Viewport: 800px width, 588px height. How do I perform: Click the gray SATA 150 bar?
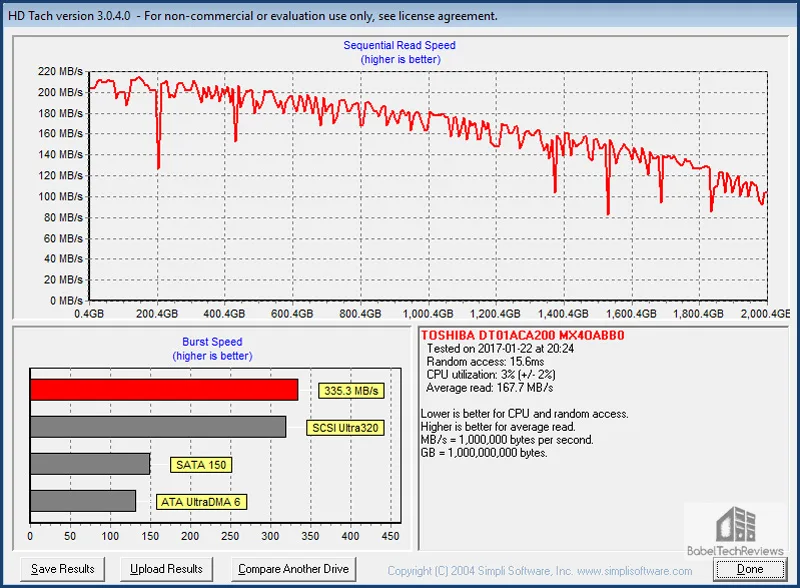click(90, 464)
